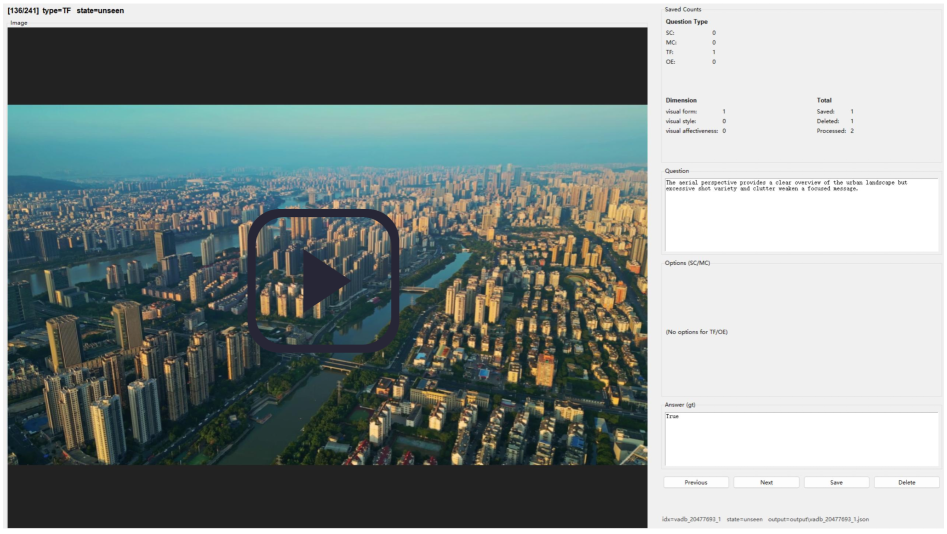
Task: Save the current question entry
Action: coord(836,482)
